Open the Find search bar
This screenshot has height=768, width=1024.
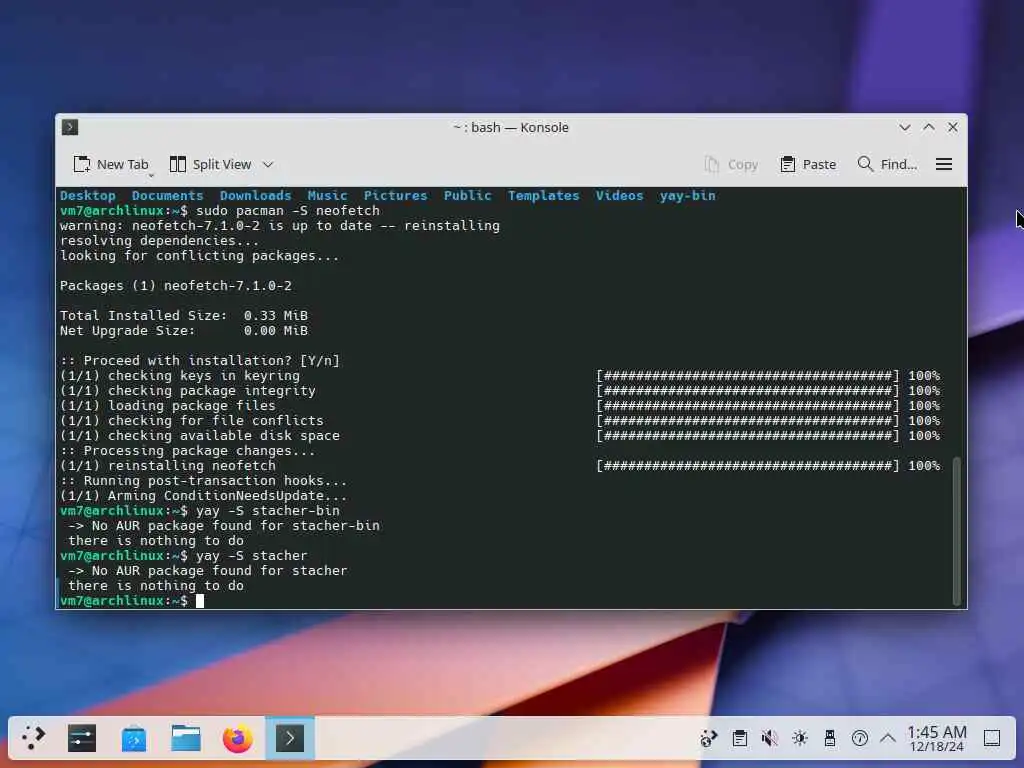tap(887, 165)
